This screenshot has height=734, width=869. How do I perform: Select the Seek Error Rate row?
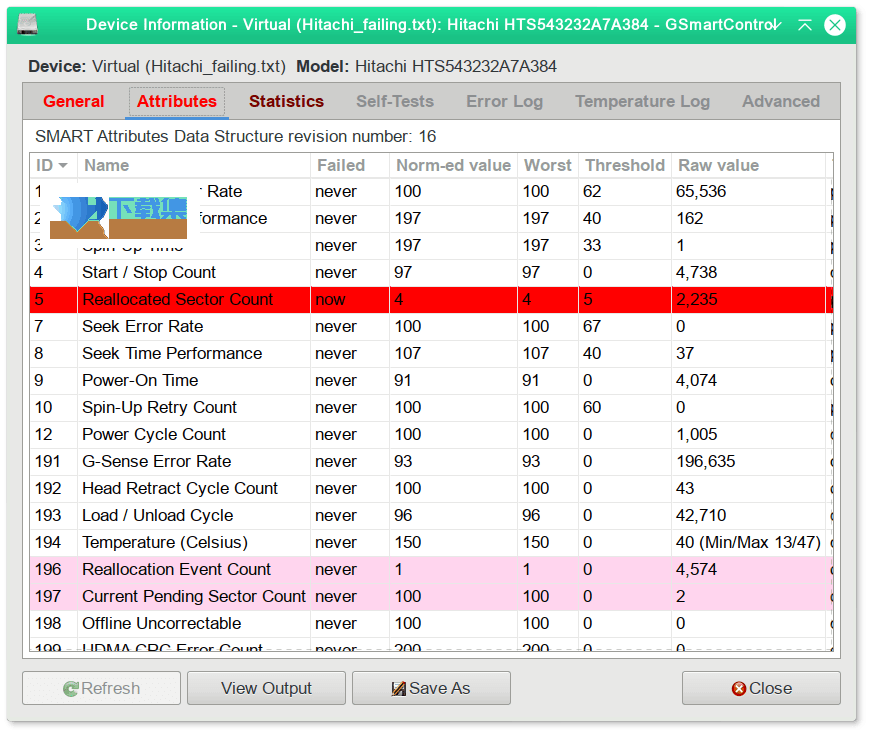431,327
